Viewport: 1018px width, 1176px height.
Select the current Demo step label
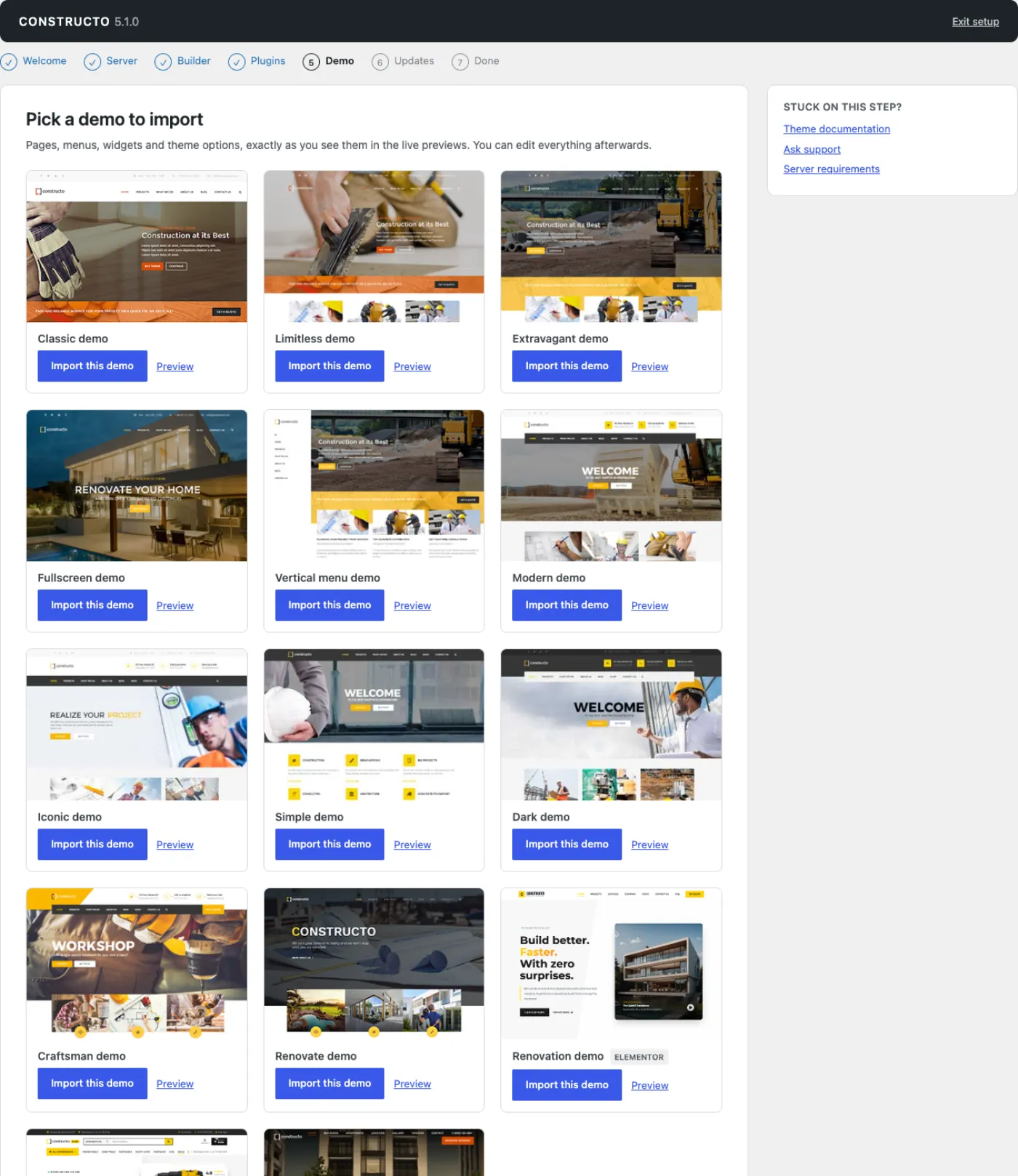coord(340,61)
